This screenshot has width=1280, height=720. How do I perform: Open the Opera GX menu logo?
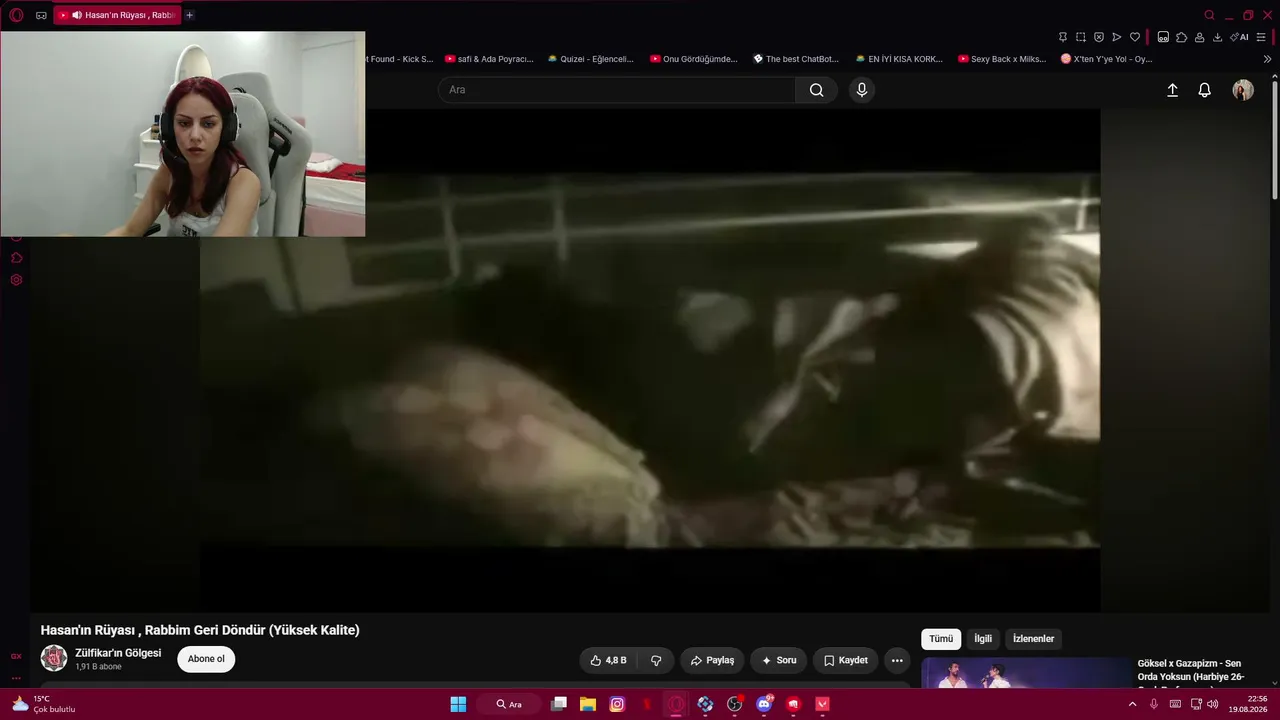(16, 15)
